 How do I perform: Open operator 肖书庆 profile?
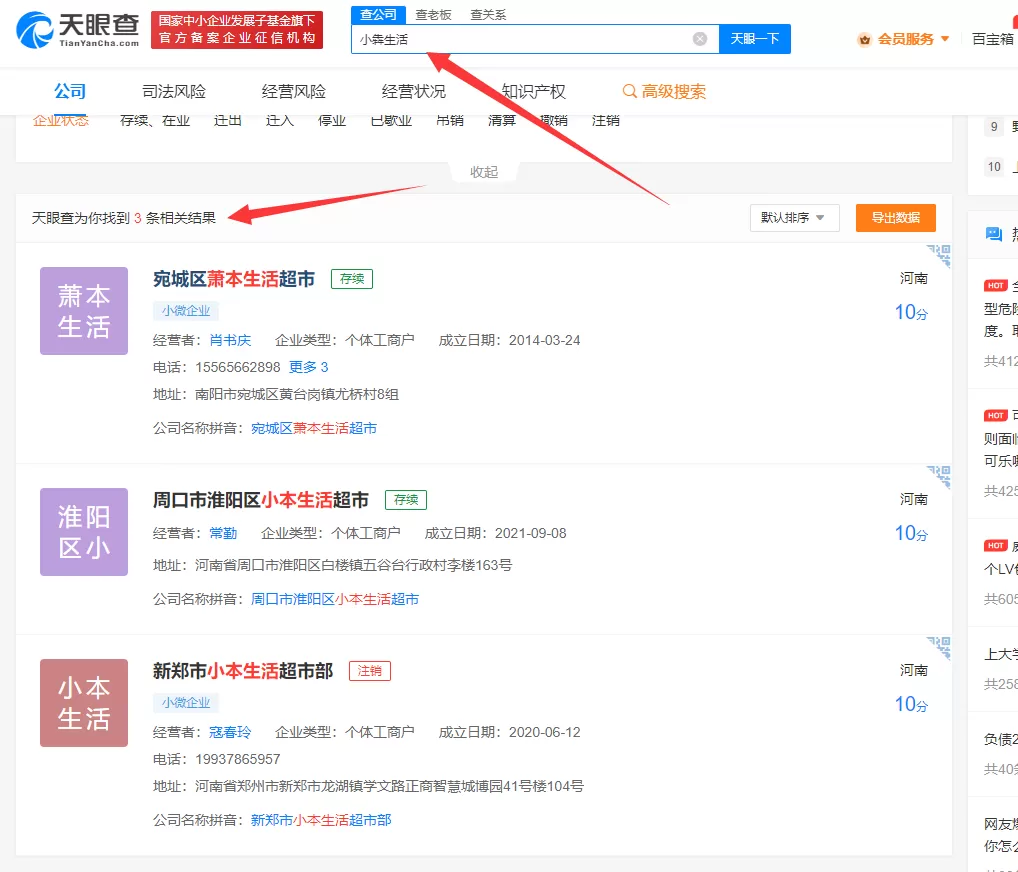(x=230, y=340)
